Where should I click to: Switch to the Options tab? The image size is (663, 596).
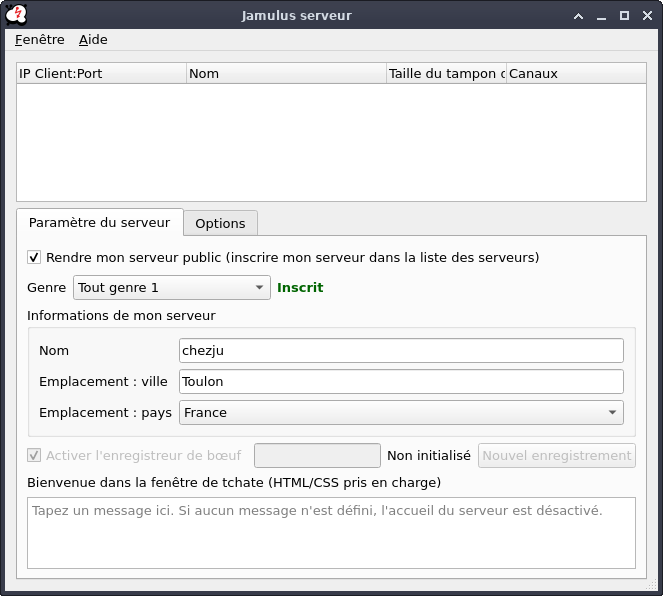(220, 223)
